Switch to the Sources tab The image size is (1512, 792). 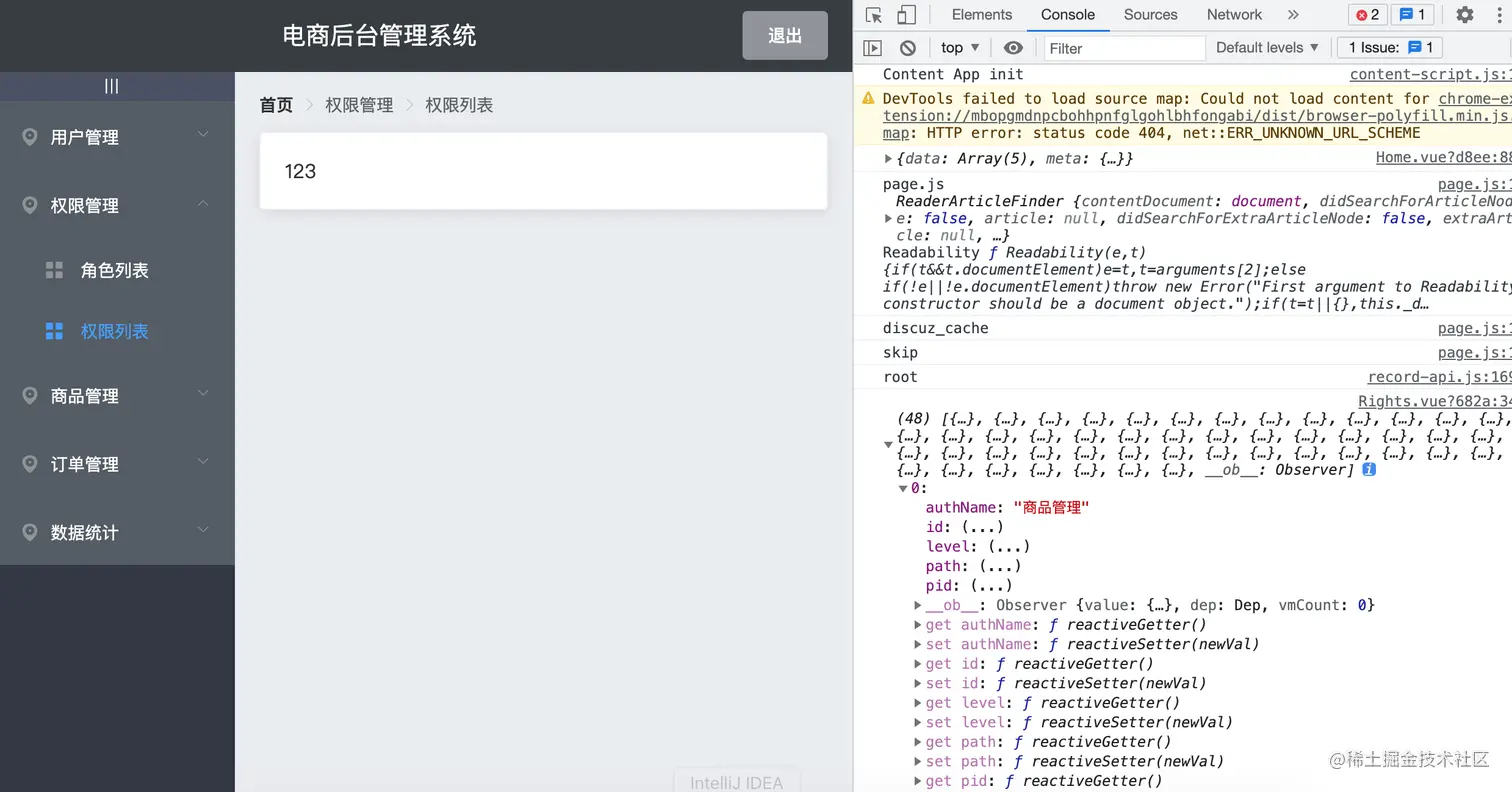click(x=1150, y=15)
